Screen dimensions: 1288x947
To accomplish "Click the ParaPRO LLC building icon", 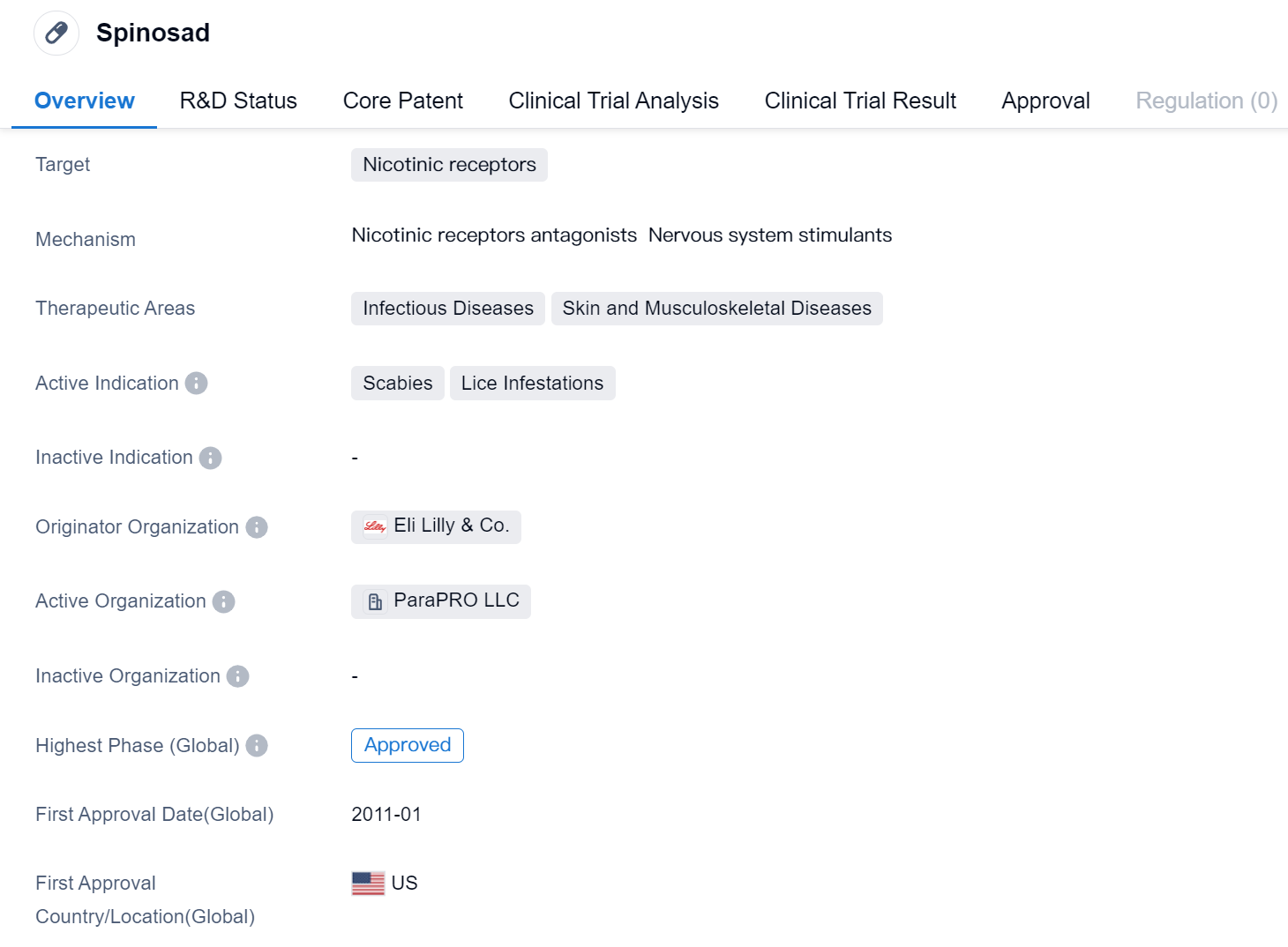I will pos(375,601).
